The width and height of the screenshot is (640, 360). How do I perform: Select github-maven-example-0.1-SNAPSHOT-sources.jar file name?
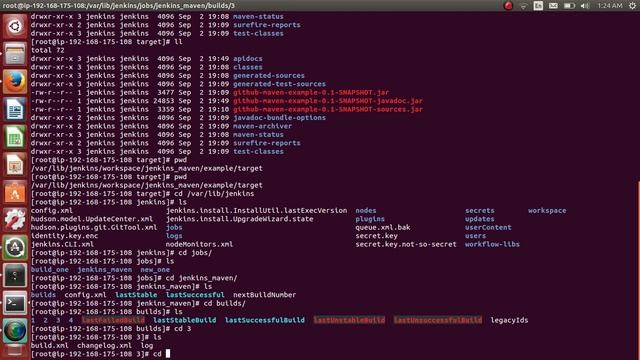(328, 109)
